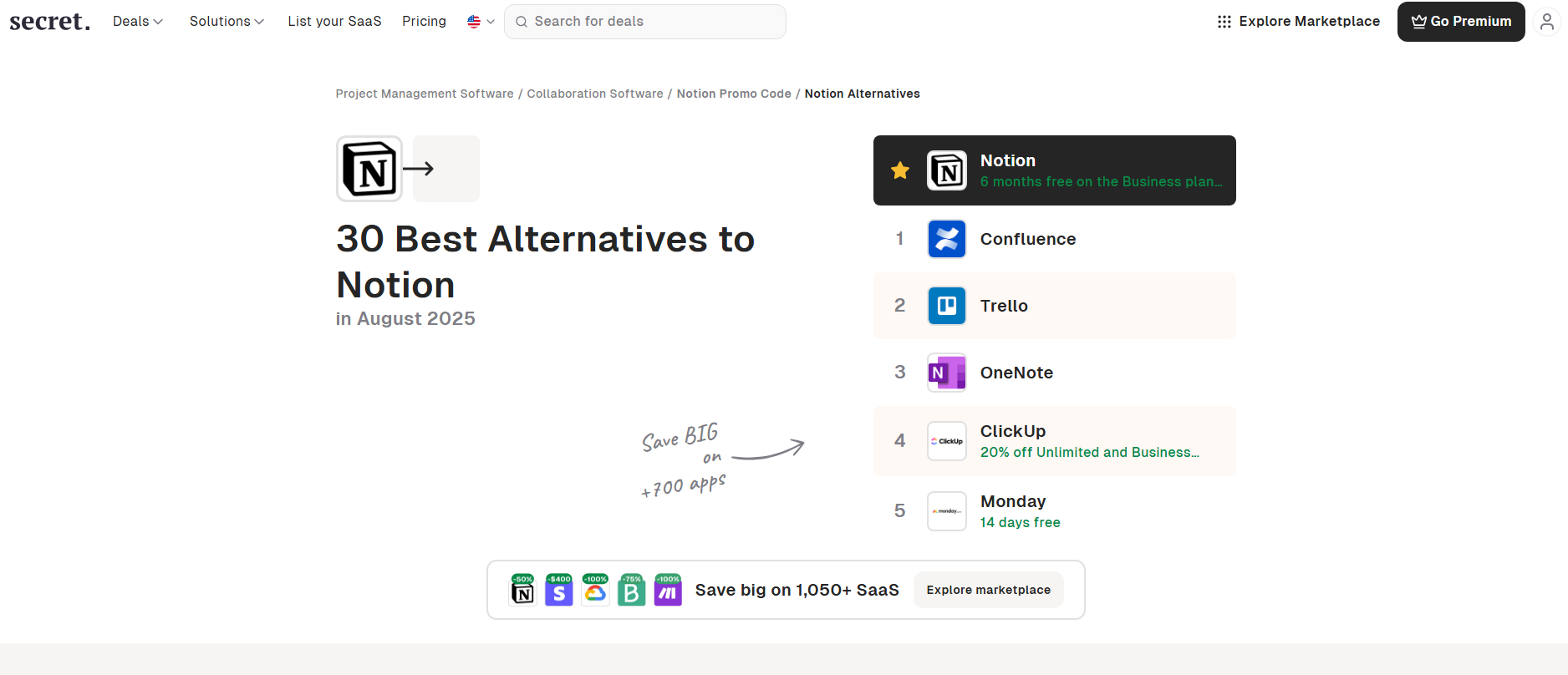The height and width of the screenshot is (675, 1568).
Task: Click the Notion Alternatives breadcrumb text
Action: [x=863, y=94]
